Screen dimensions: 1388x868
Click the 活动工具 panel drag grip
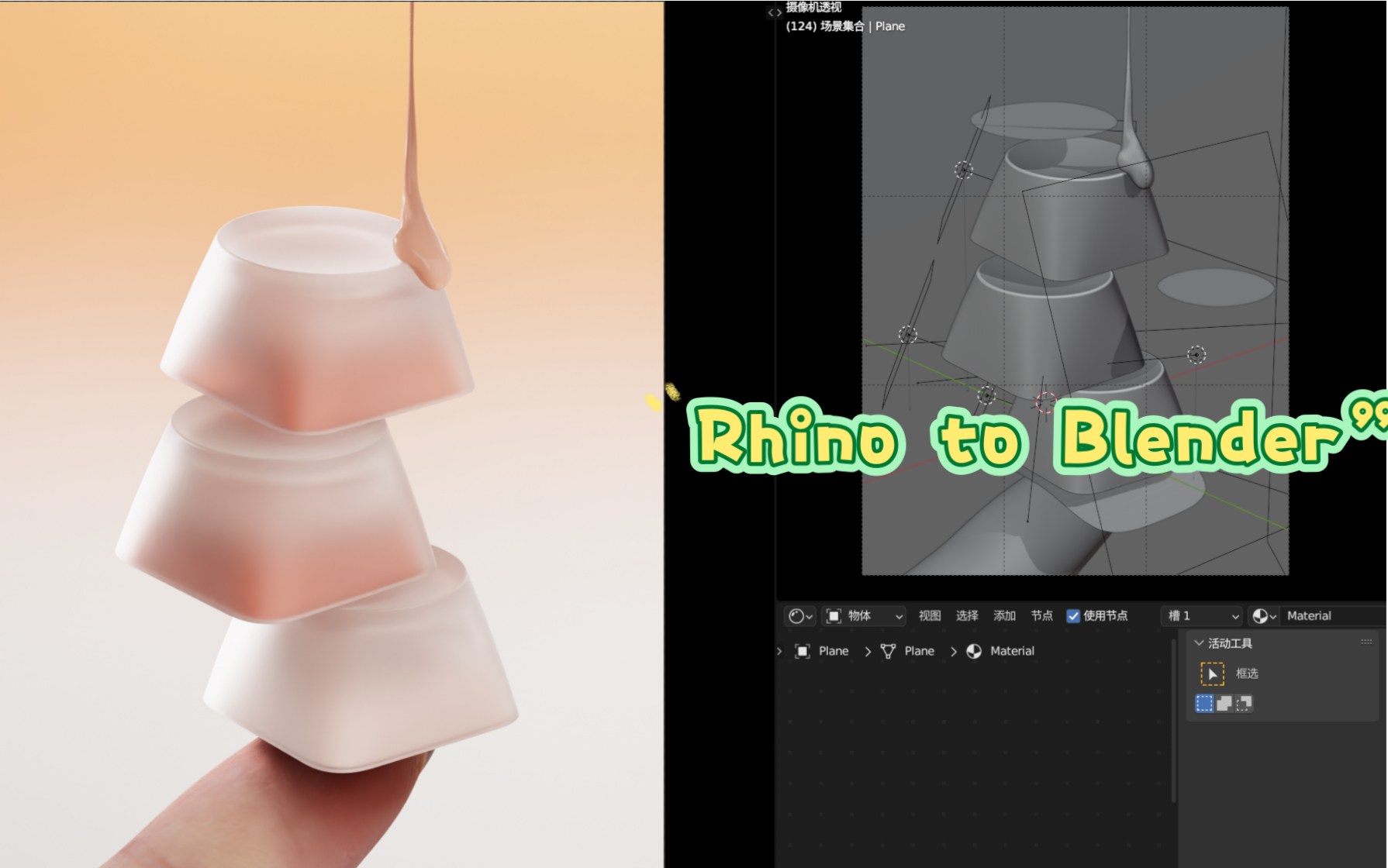(1366, 642)
